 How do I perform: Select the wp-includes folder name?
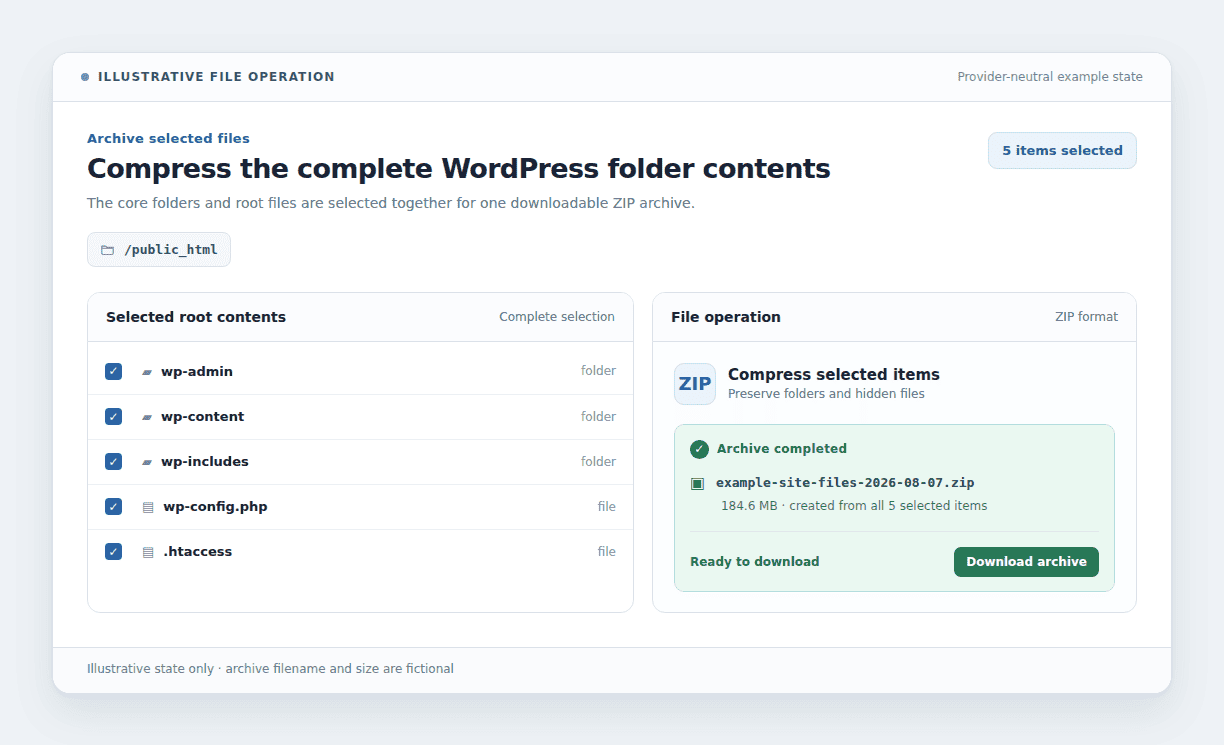tap(205, 461)
